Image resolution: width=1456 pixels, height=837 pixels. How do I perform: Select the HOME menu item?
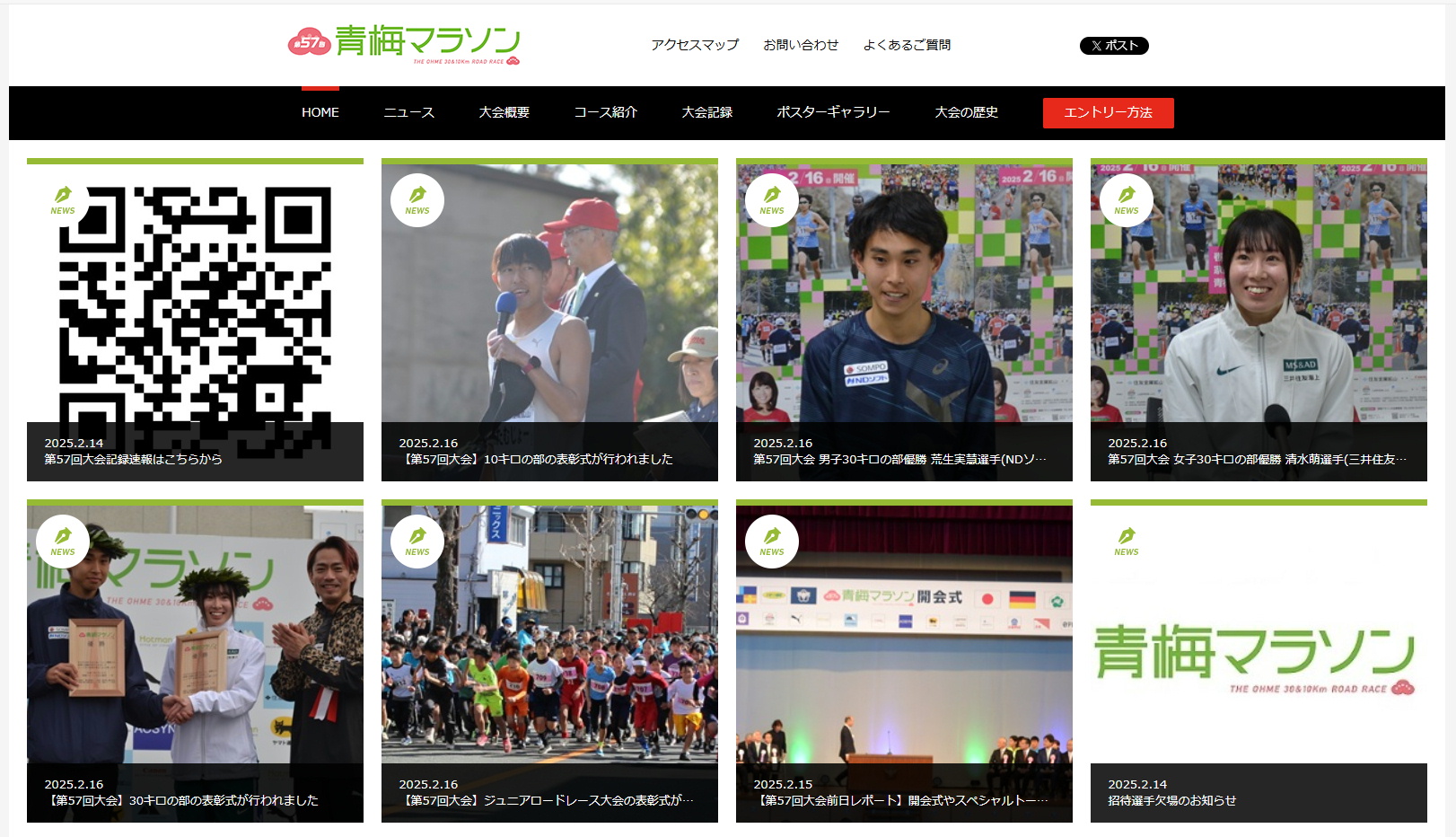pos(320,112)
